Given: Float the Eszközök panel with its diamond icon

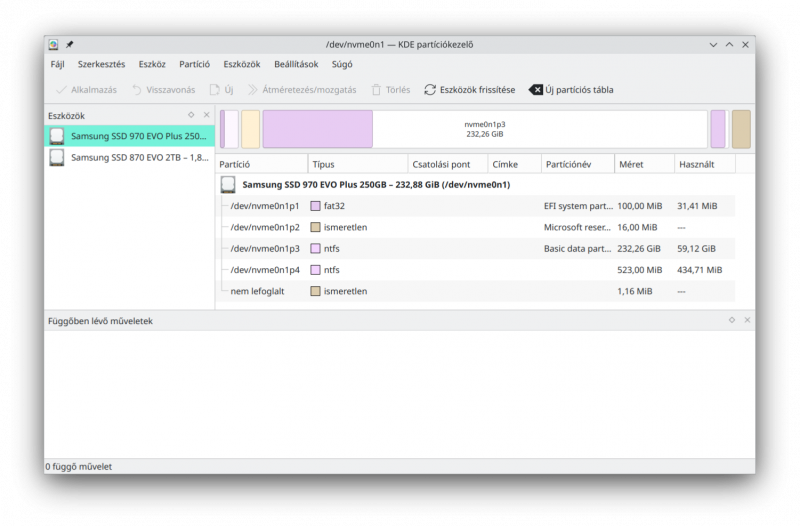Looking at the screenshot, I should tap(191, 115).
